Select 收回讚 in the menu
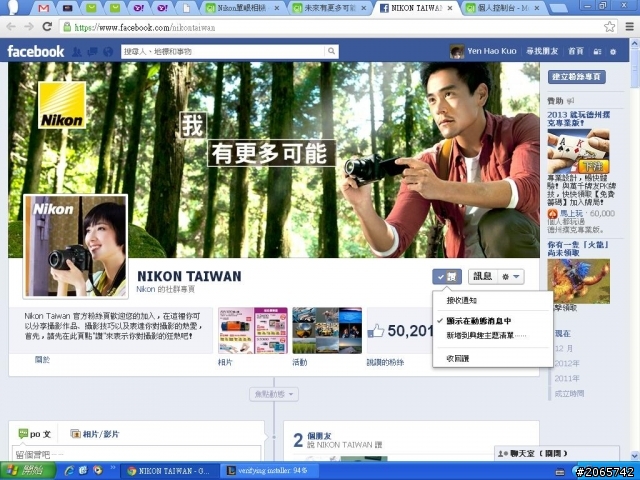Viewport: 640px width, 480px height. tap(458, 358)
